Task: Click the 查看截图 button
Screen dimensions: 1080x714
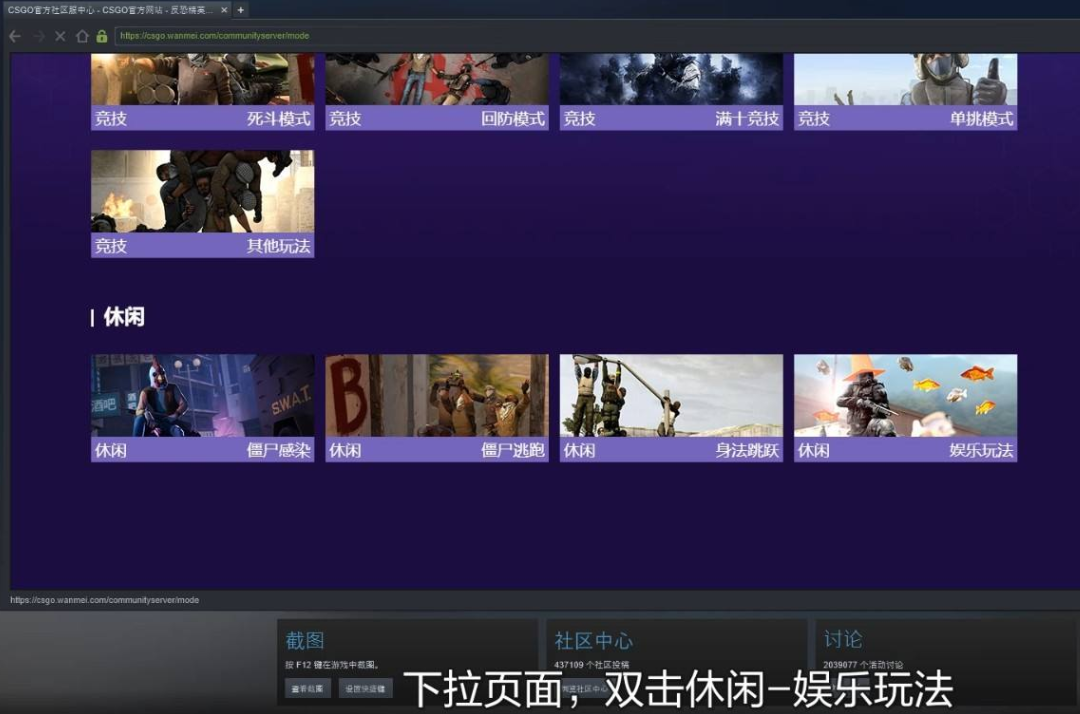Action: (x=308, y=689)
